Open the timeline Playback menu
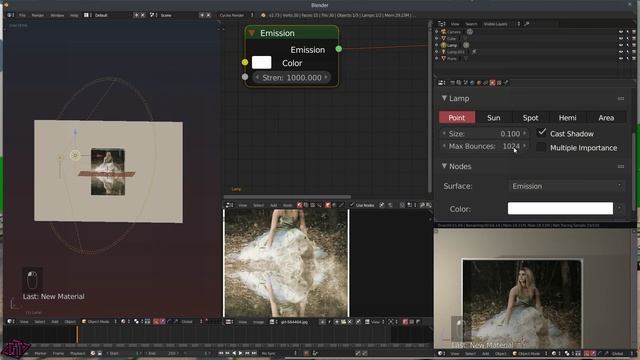Screen dimensions: 640x360 (78, 353)
